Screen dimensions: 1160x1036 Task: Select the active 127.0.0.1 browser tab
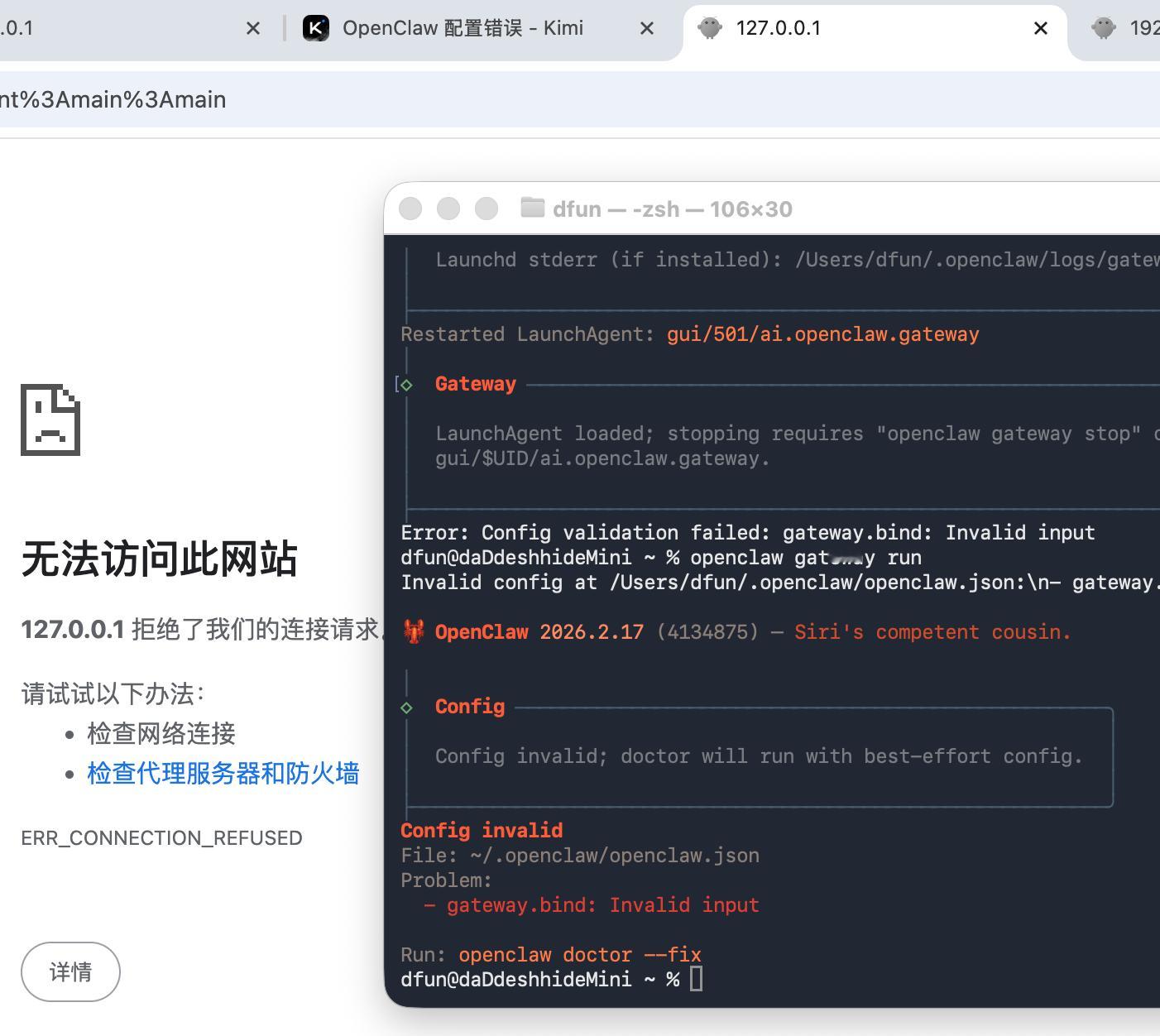[x=875, y=30]
